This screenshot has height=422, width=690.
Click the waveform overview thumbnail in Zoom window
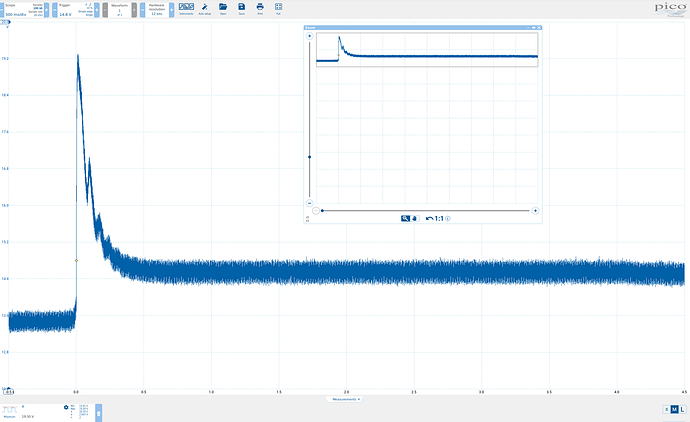427,50
